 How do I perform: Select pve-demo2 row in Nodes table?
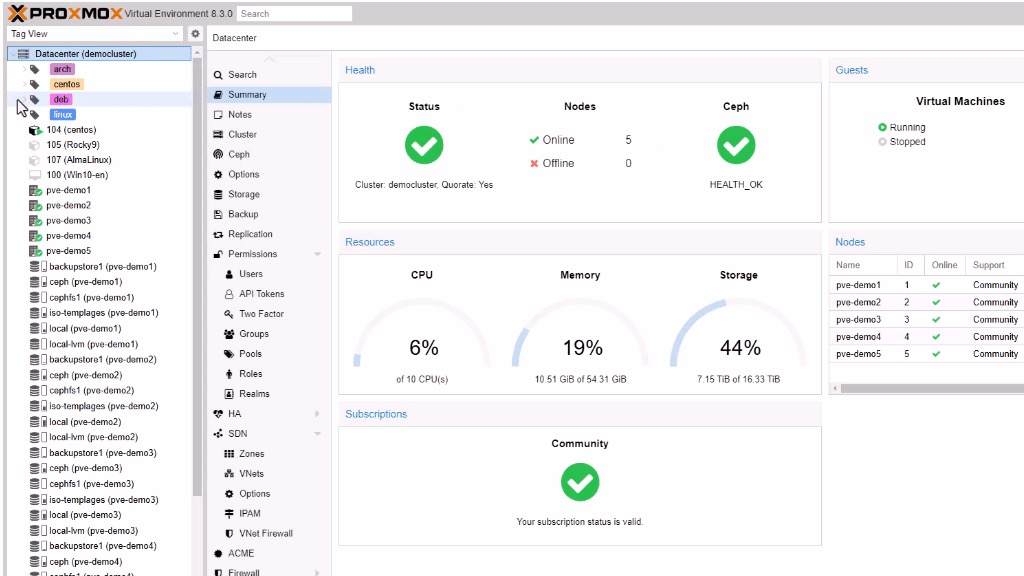pyautogui.click(x=925, y=302)
